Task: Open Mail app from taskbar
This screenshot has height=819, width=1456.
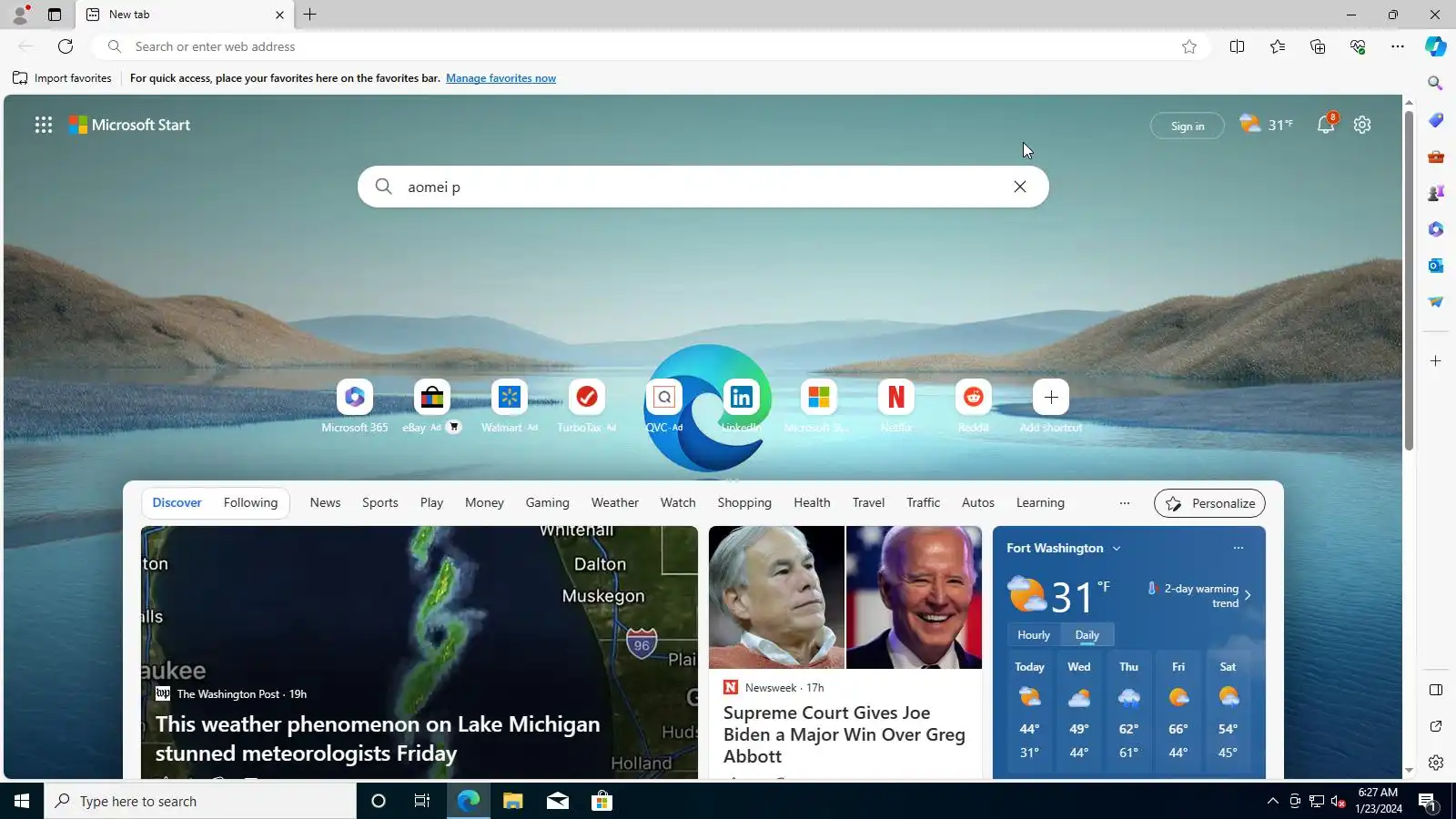Action: (x=557, y=801)
